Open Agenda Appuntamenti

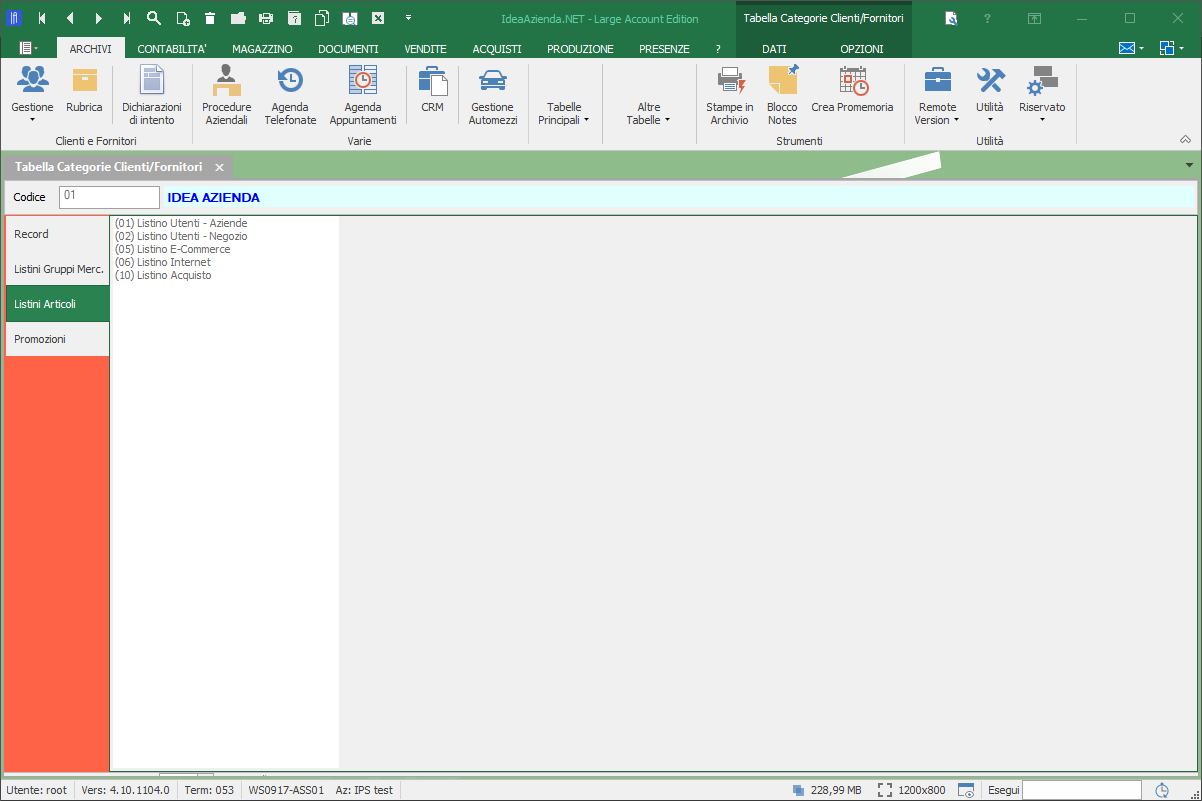coord(363,96)
